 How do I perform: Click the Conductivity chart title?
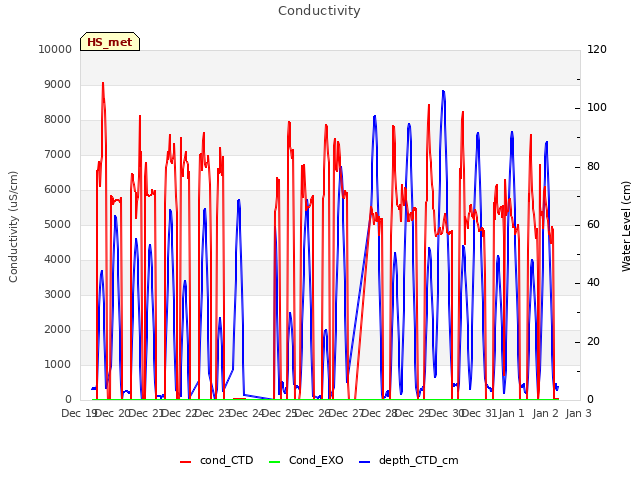pyautogui.click(x=319, y=11)
